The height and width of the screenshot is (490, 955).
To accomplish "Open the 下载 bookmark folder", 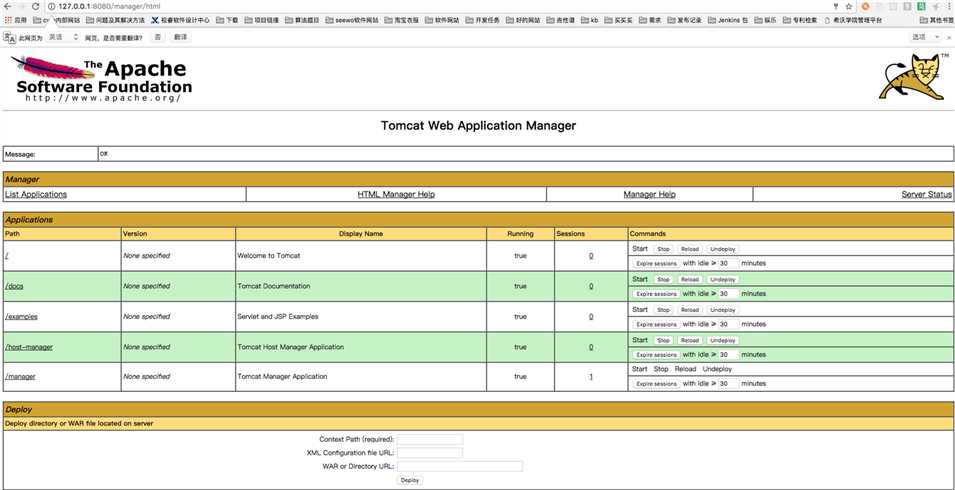I will coord(227,20).
